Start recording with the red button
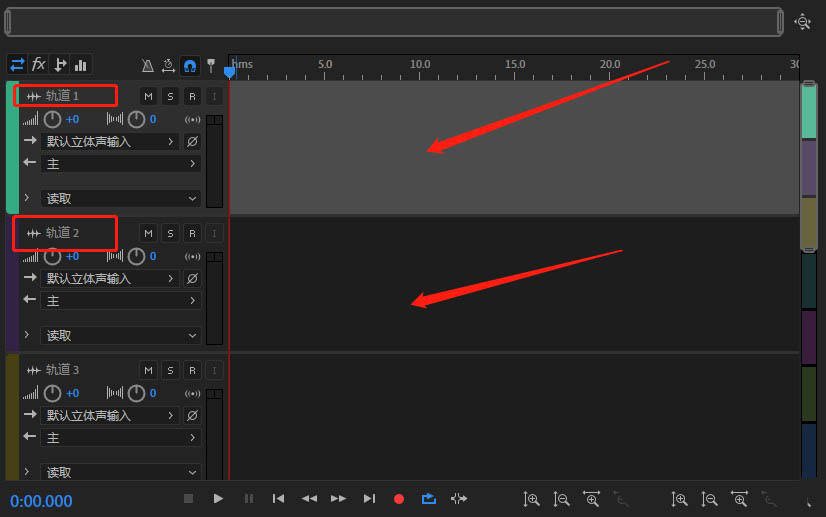 click(399, 499)
